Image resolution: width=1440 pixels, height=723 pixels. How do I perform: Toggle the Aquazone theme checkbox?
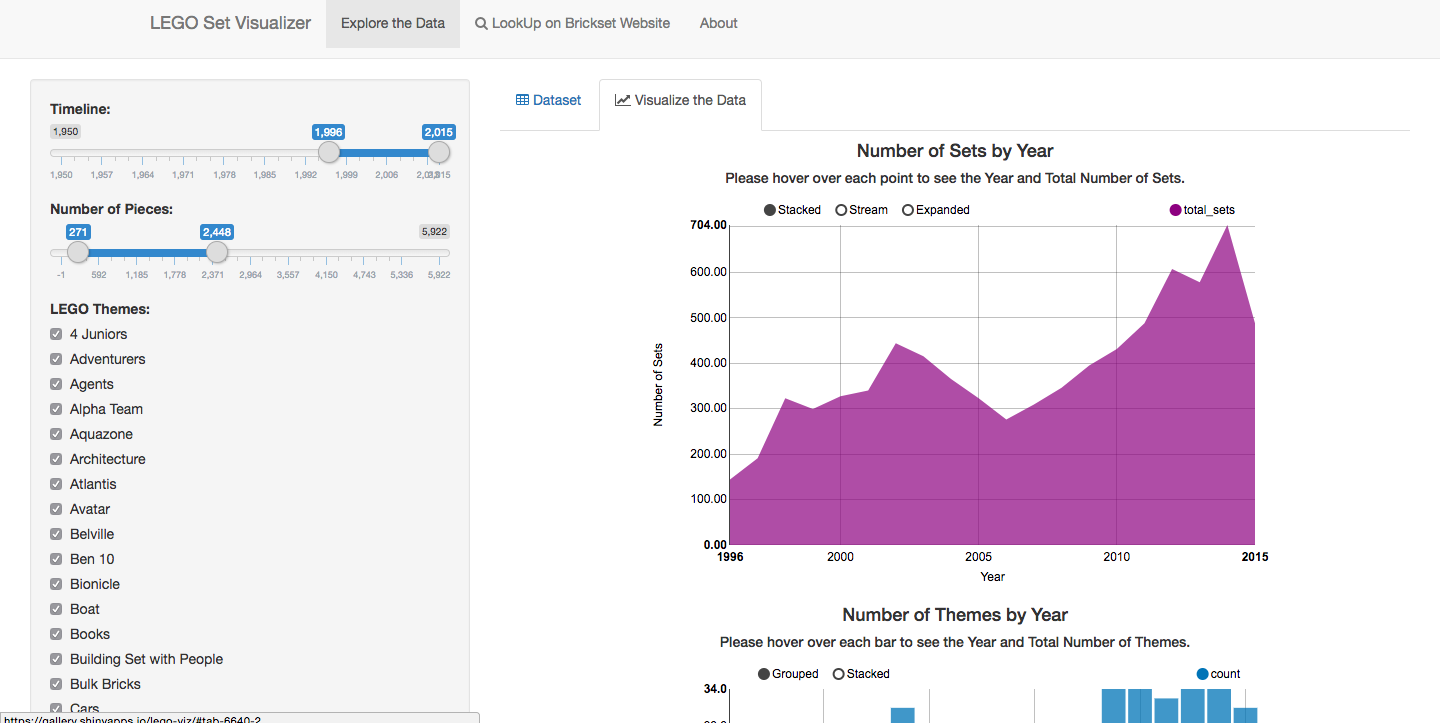tap(56, 434)
